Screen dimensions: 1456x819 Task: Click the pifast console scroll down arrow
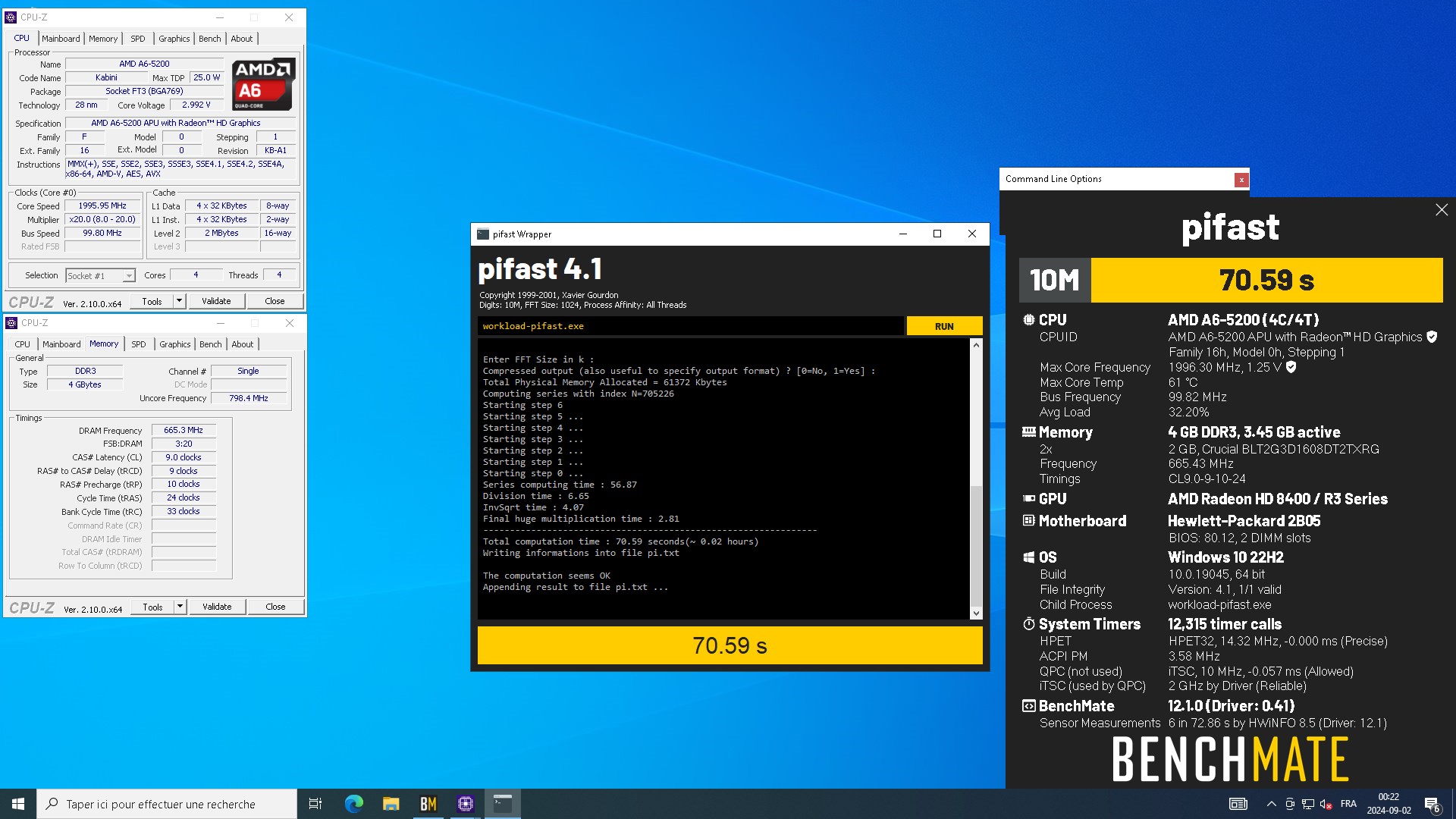click(976, 613)
